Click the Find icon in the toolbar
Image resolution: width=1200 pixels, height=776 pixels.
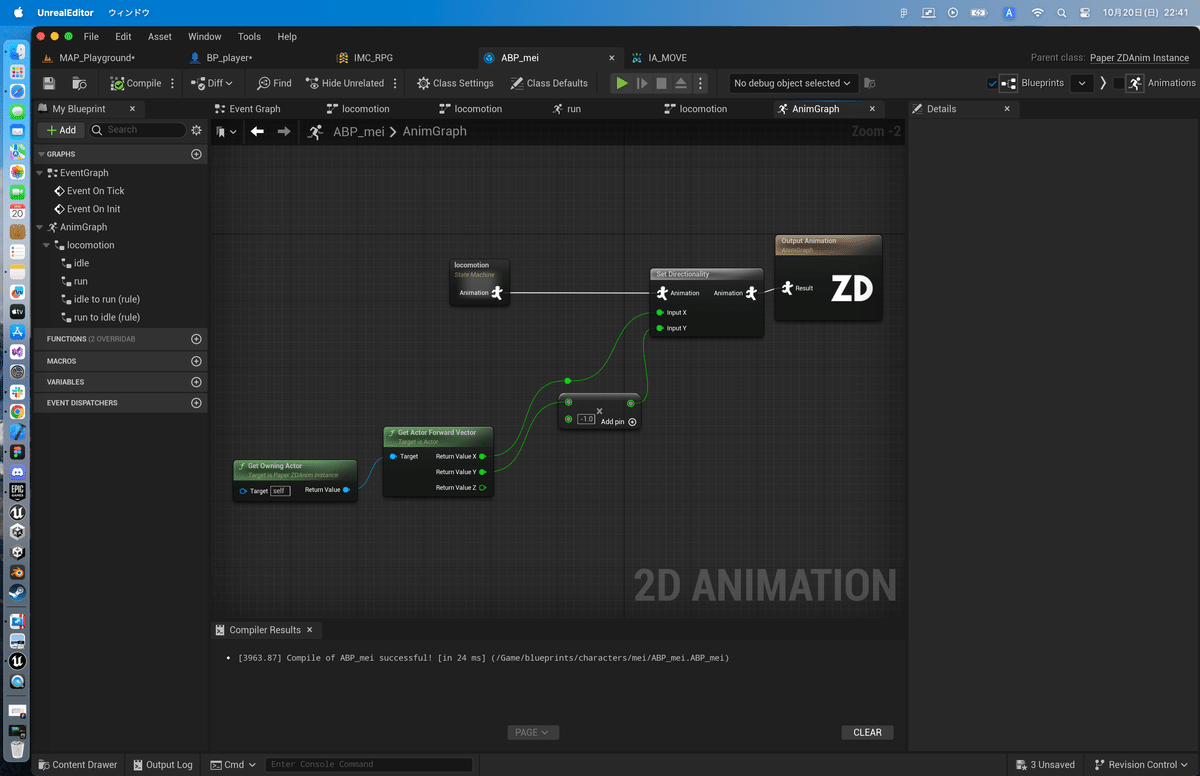click(262, 83)
